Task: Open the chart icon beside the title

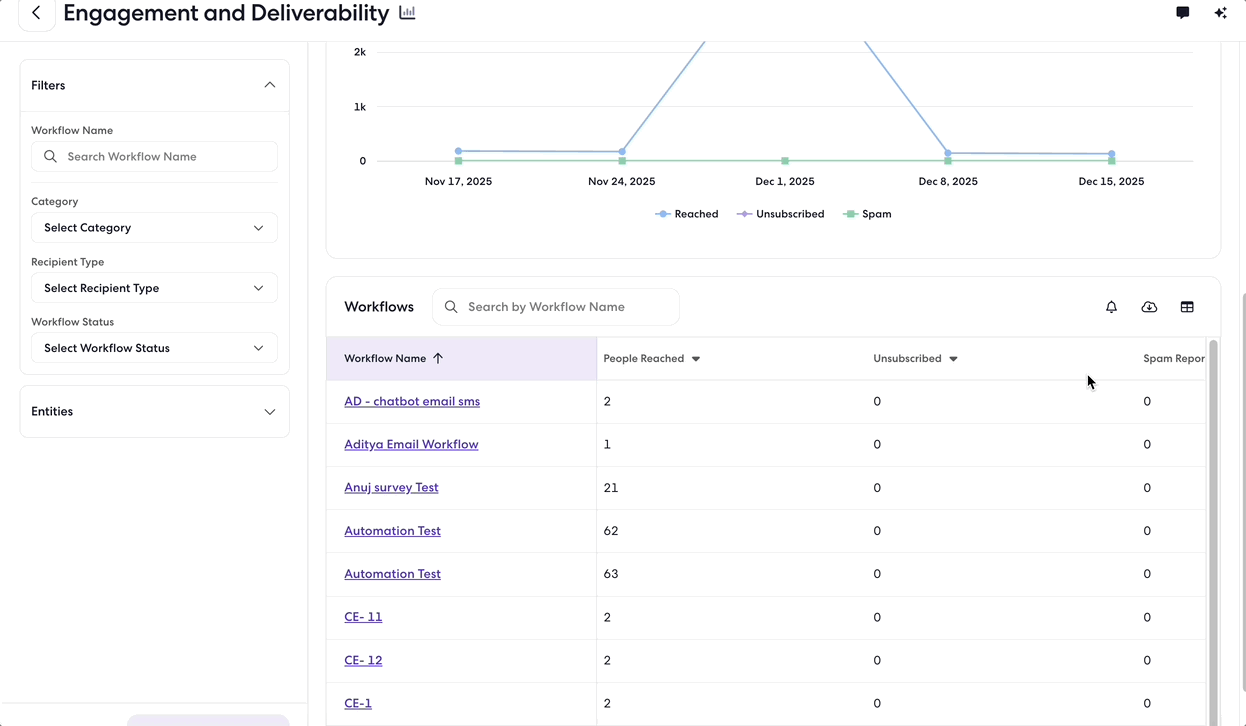Action: [x=407, y=13]
